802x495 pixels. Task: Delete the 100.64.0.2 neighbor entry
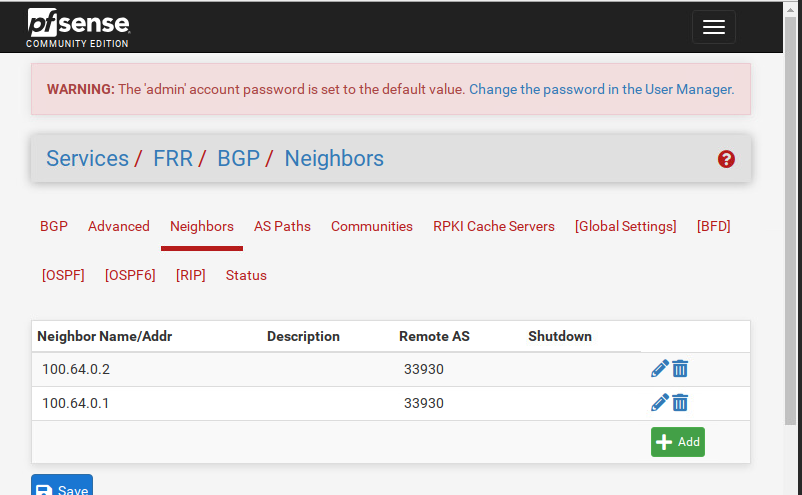pyautogui.click(x=680, y=369)
